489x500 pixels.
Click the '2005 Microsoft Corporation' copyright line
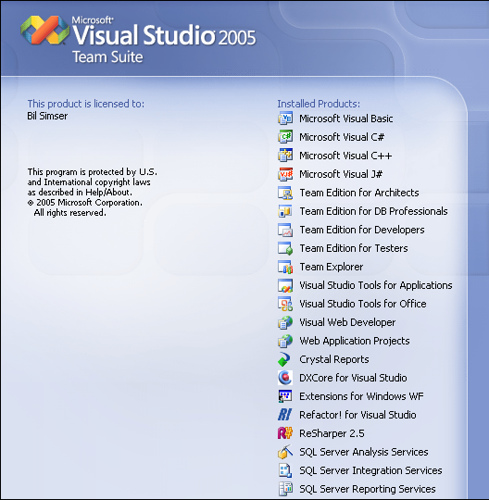(x=85, y=203)
